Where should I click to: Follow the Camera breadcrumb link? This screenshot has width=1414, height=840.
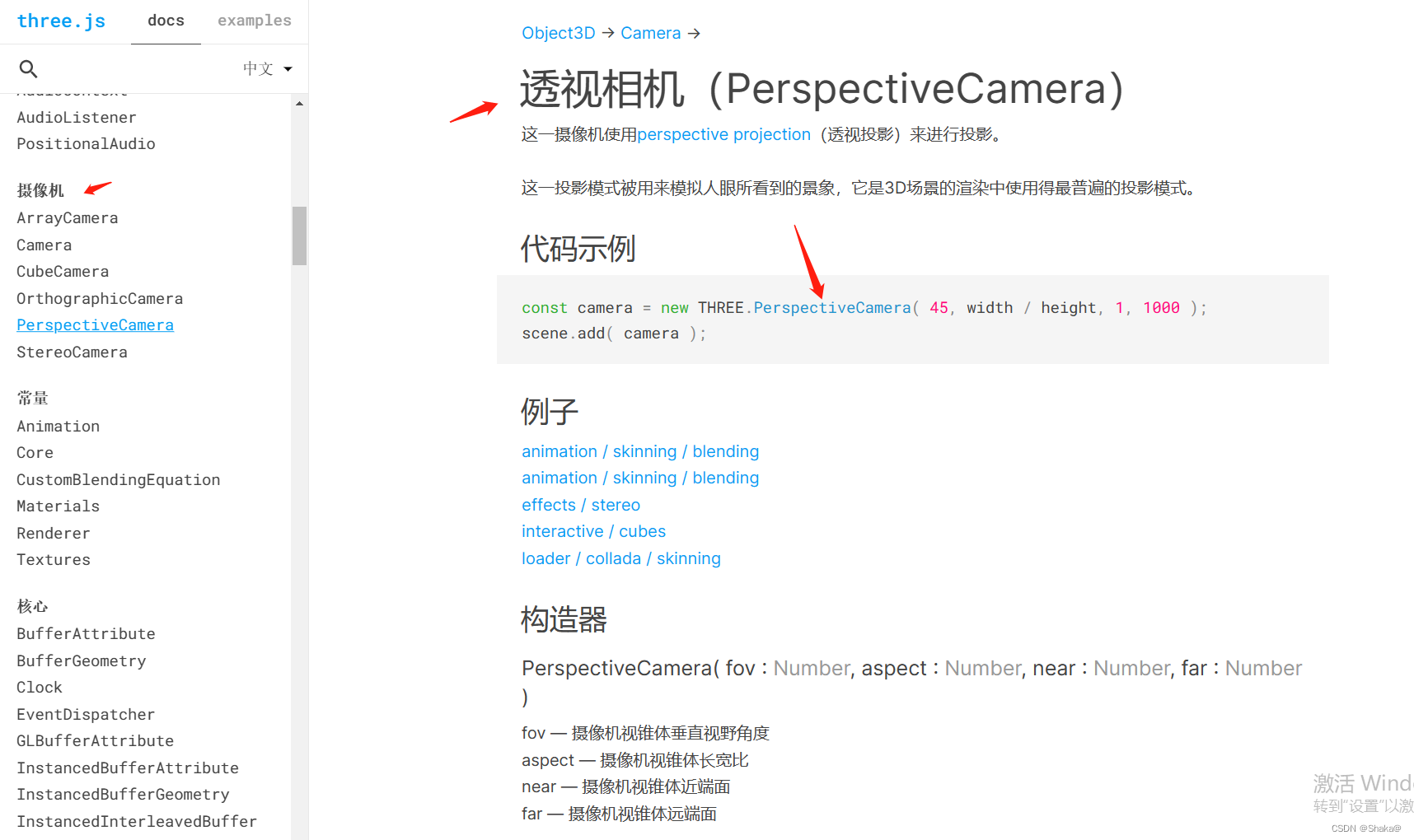650,33
